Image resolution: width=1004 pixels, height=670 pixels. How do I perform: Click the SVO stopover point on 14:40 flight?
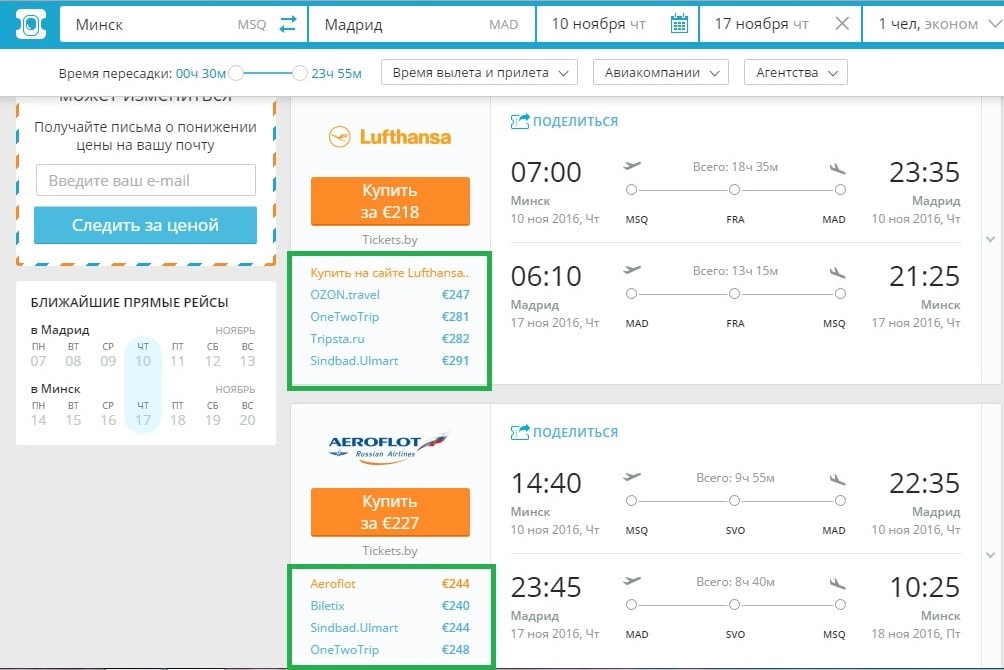coord(734,501)
